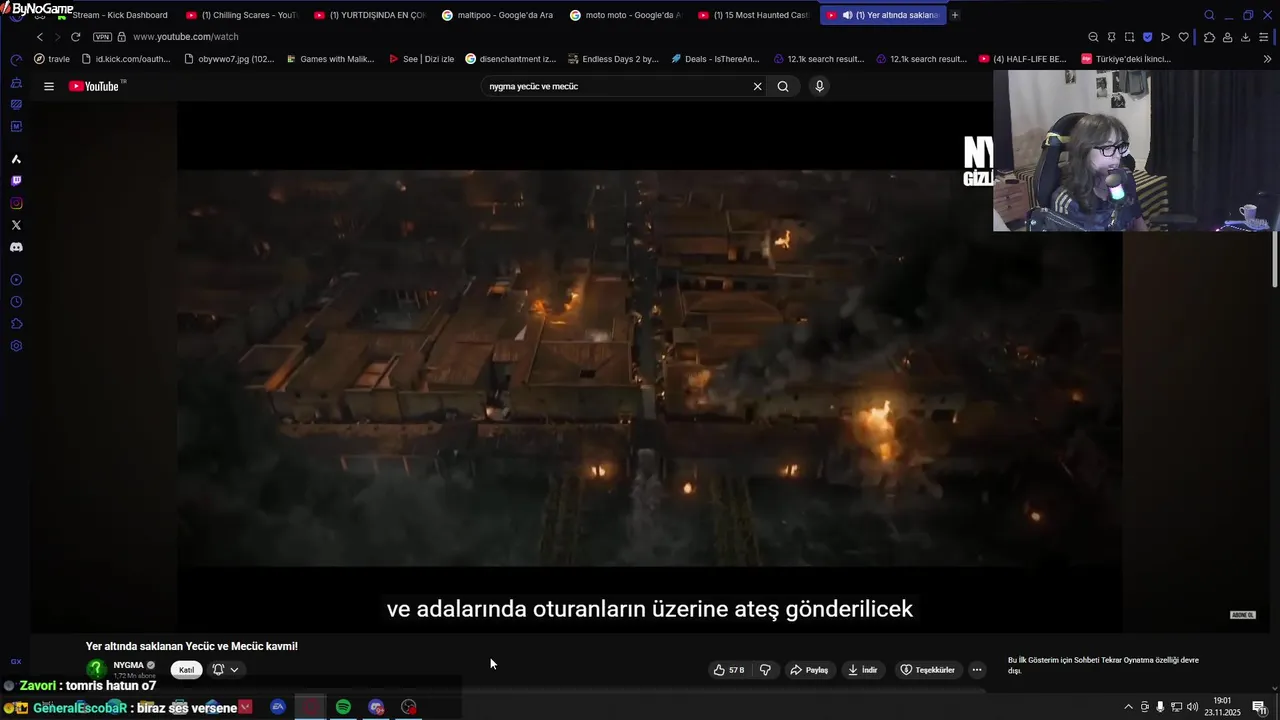Switch to '(1) Chilling Scares' YouTube tab

(241, 15)
